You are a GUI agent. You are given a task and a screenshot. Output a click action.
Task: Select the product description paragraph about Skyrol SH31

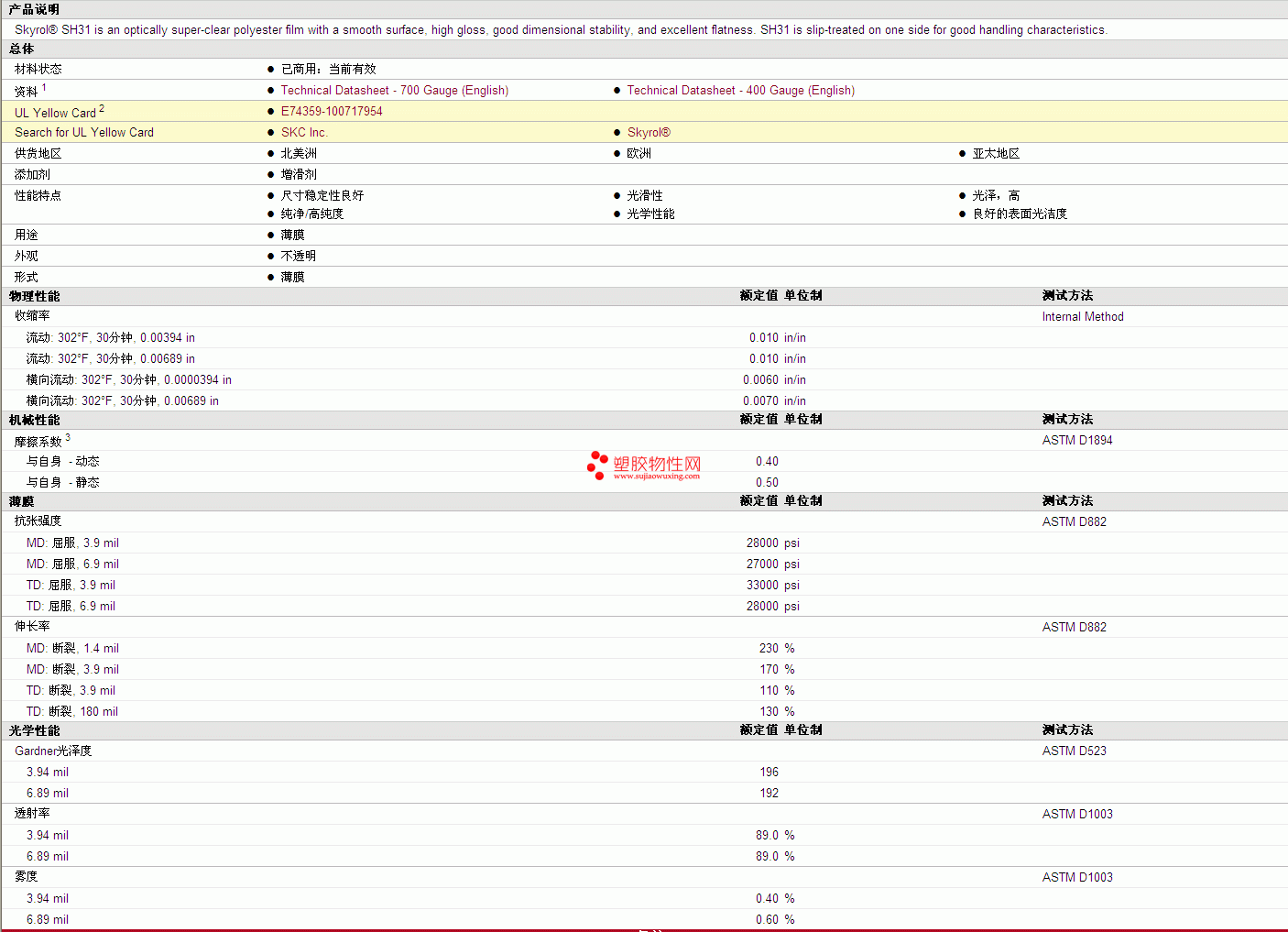click(561, 29)
